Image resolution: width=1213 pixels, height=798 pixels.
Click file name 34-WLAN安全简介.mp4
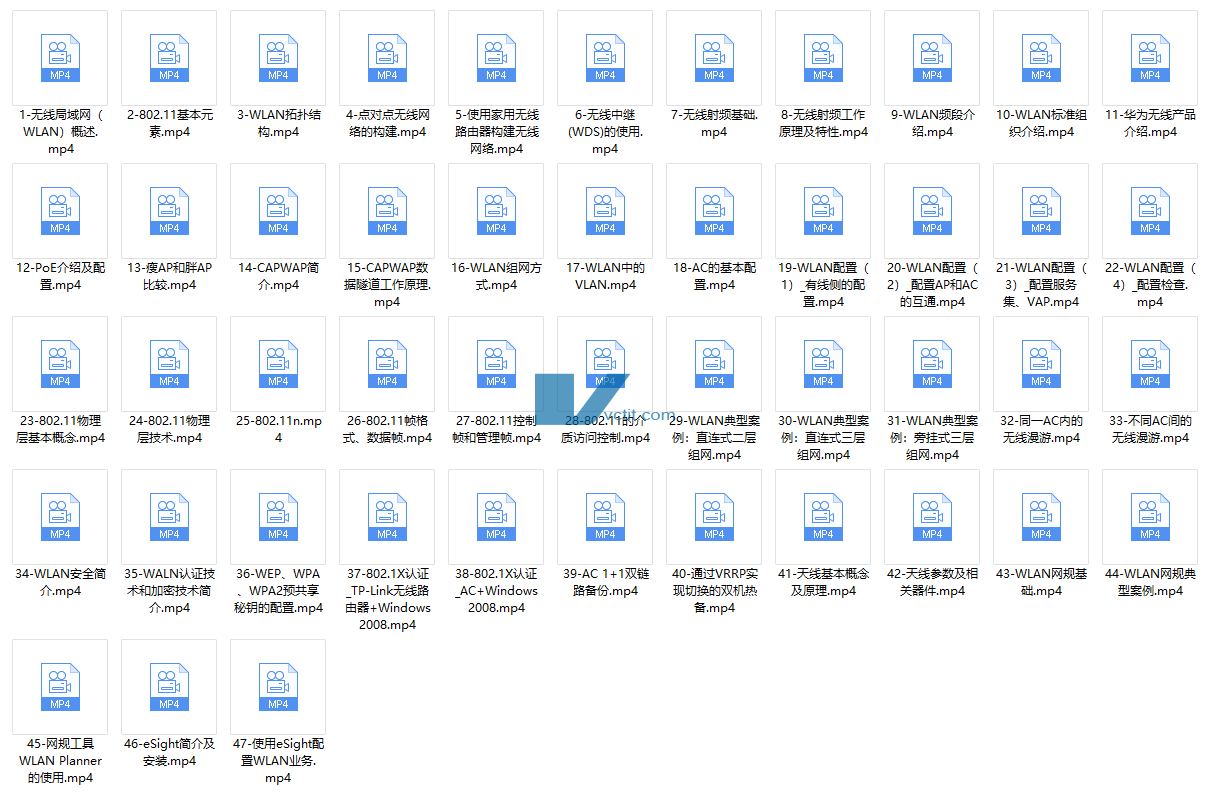click(60, 582)
